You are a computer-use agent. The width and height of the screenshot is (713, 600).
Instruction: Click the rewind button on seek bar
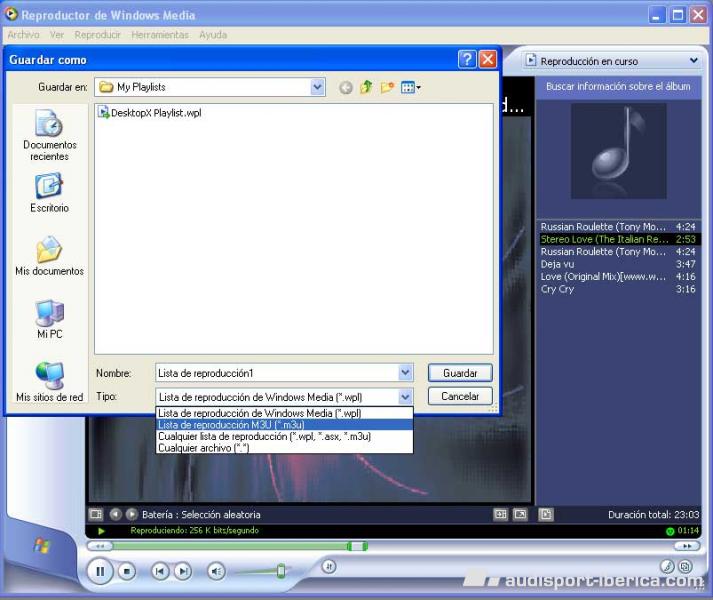tap(100, 546)
